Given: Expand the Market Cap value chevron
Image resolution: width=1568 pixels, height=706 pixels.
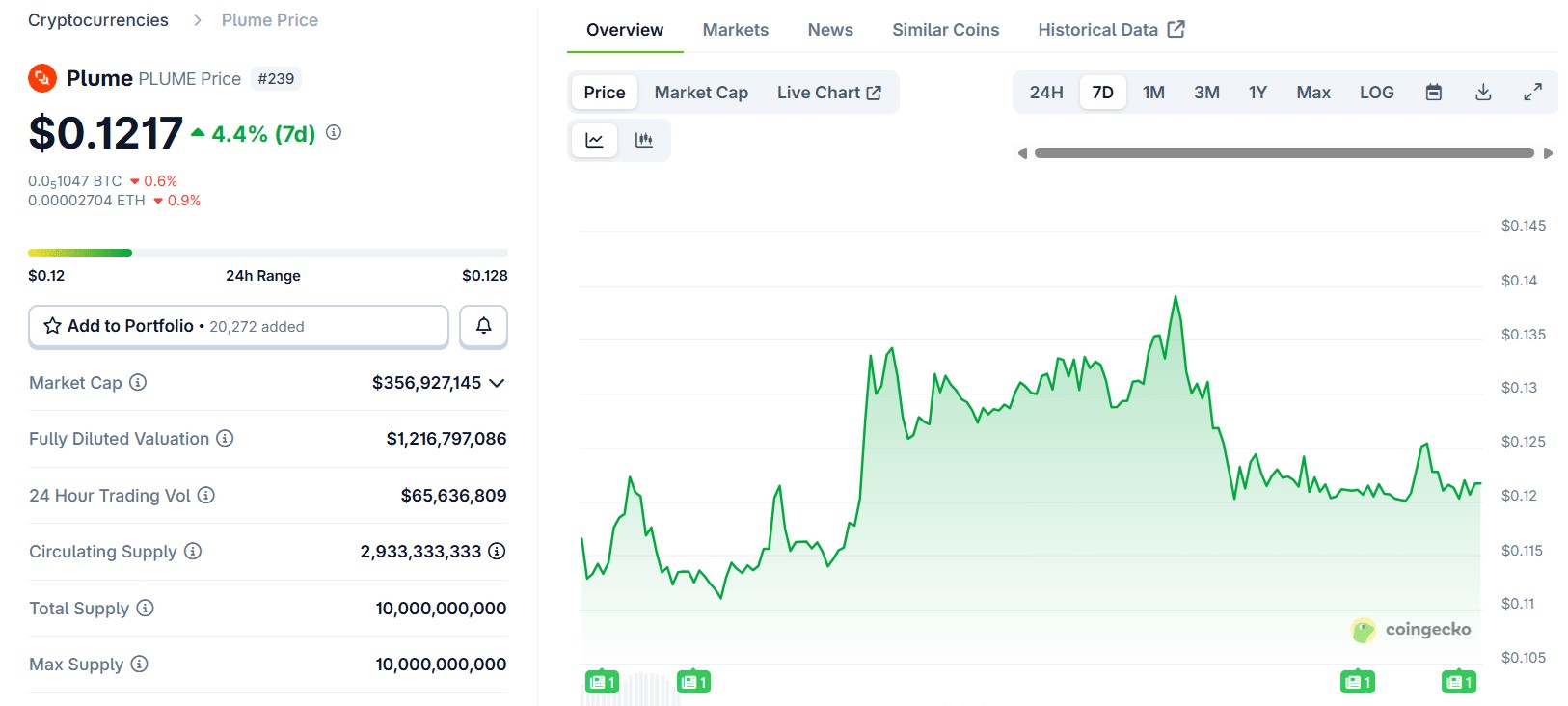Looking at the screenshot, I should tap(497, 383).
